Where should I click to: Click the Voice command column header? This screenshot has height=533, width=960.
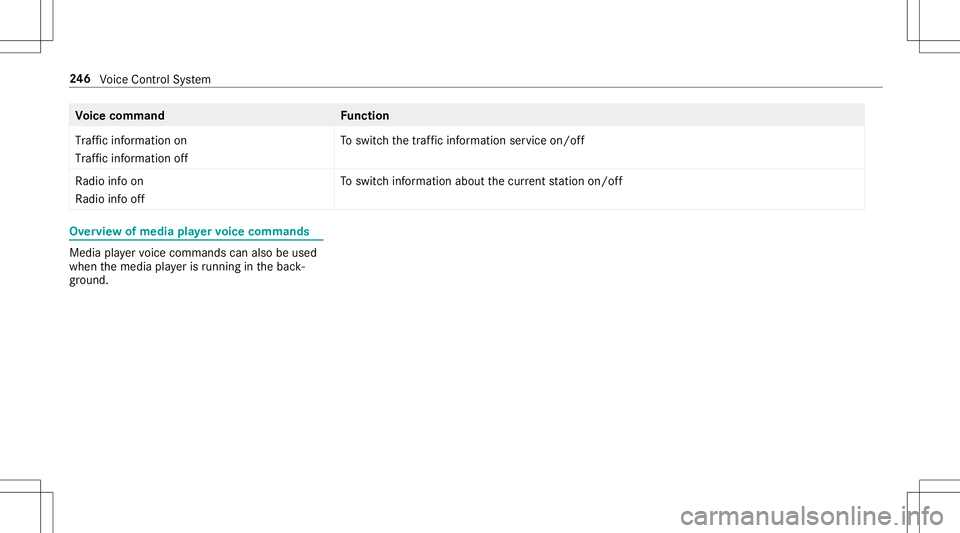(x=120, y=116)
